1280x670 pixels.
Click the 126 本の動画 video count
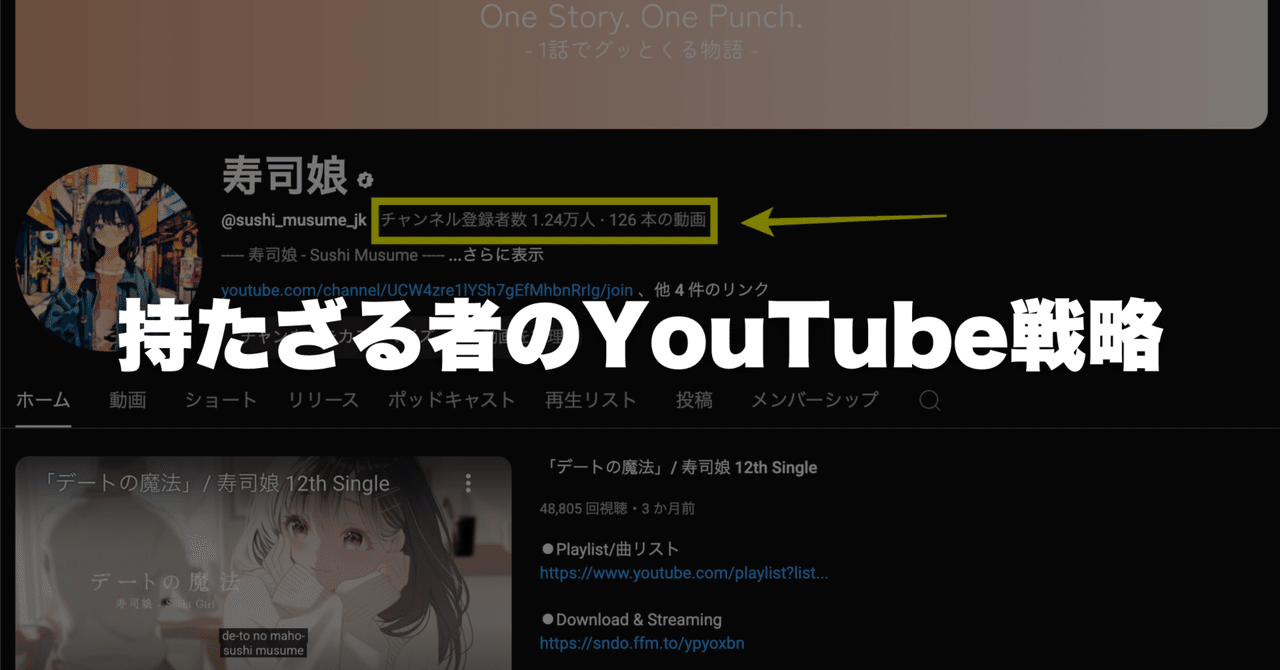(x=658, y=220)
